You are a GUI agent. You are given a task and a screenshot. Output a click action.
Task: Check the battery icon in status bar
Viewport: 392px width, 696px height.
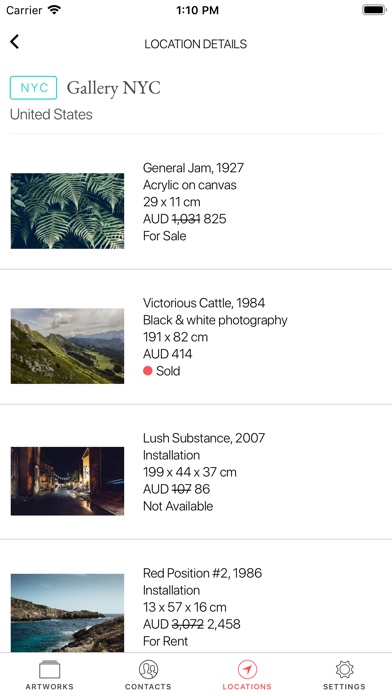click(374, 10)
